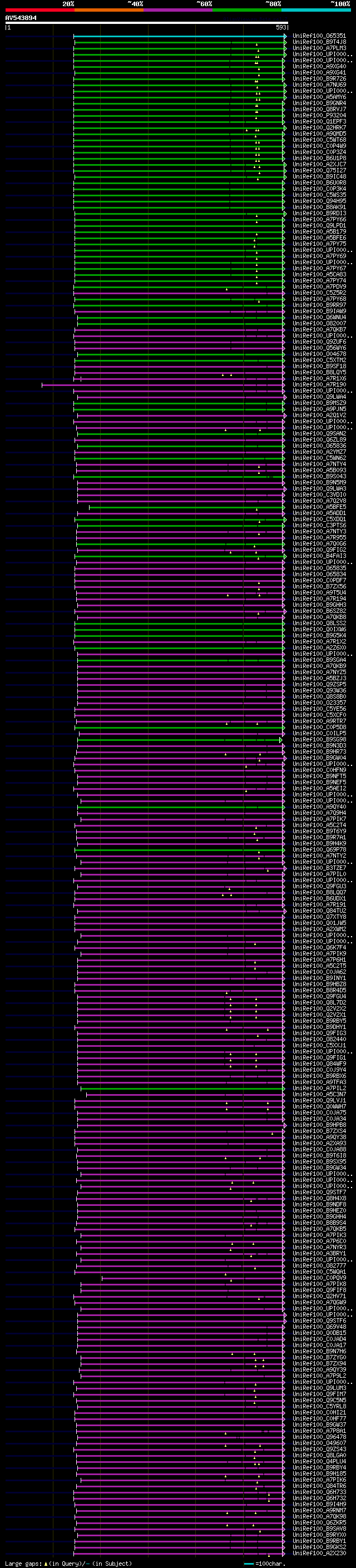Click the UniRef100_Q8H4X8 label
356x1568 pixels.
pos(319,1199)
